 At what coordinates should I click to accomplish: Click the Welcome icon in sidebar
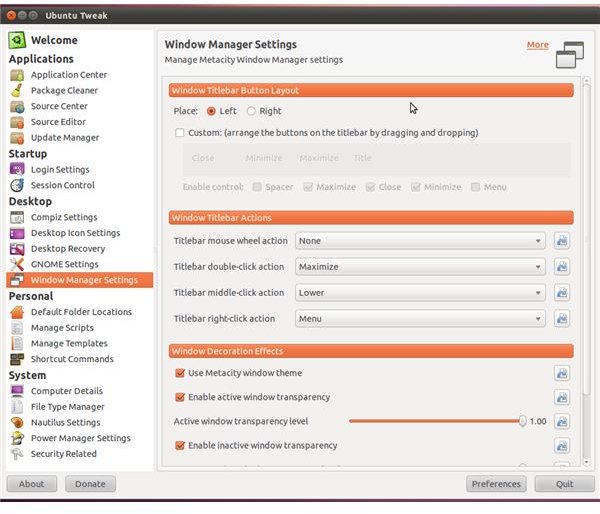[17, 40]
